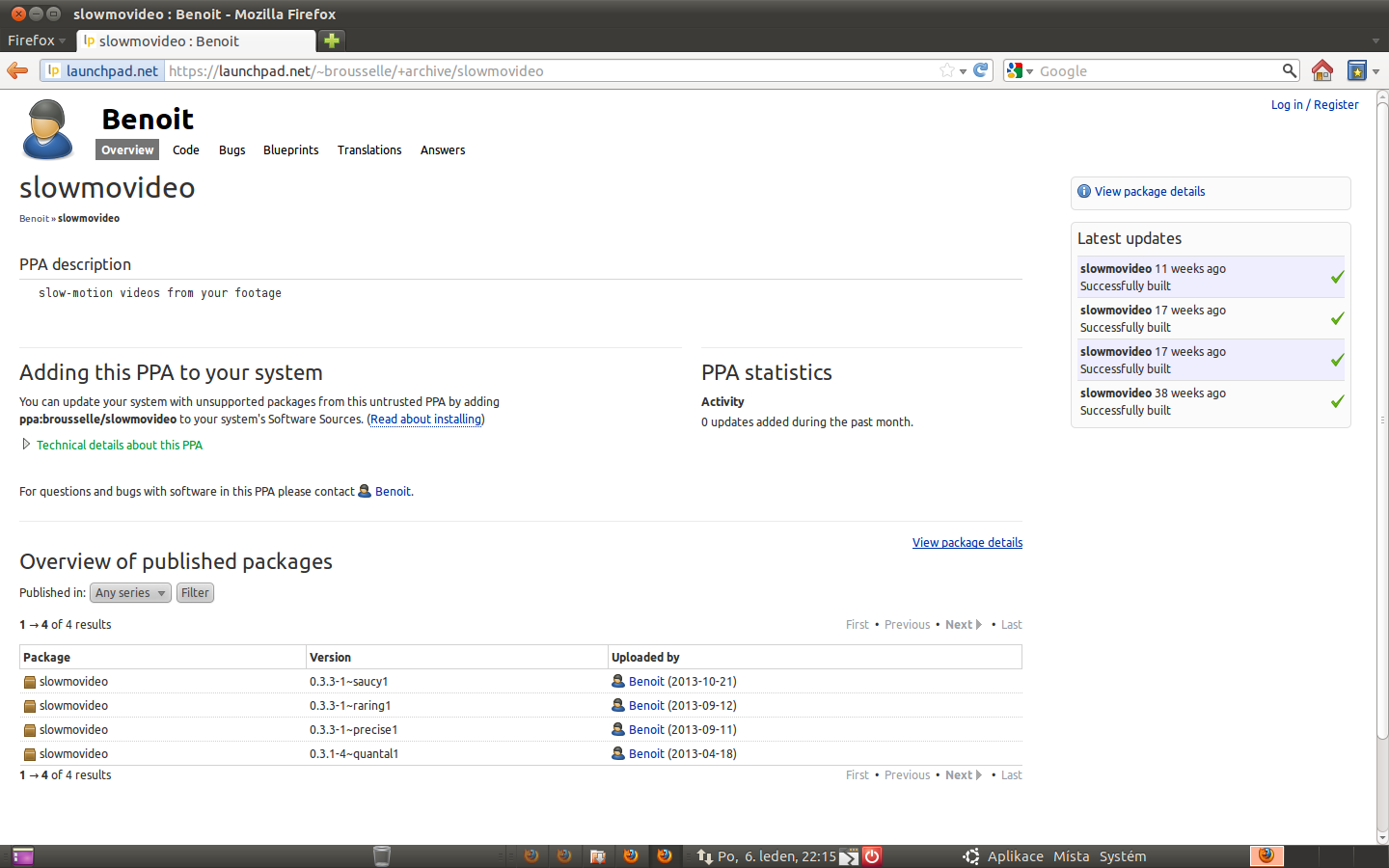Click the package icon for the raring1 row
The image size is (1389, 868).
[x=30, y=706]
